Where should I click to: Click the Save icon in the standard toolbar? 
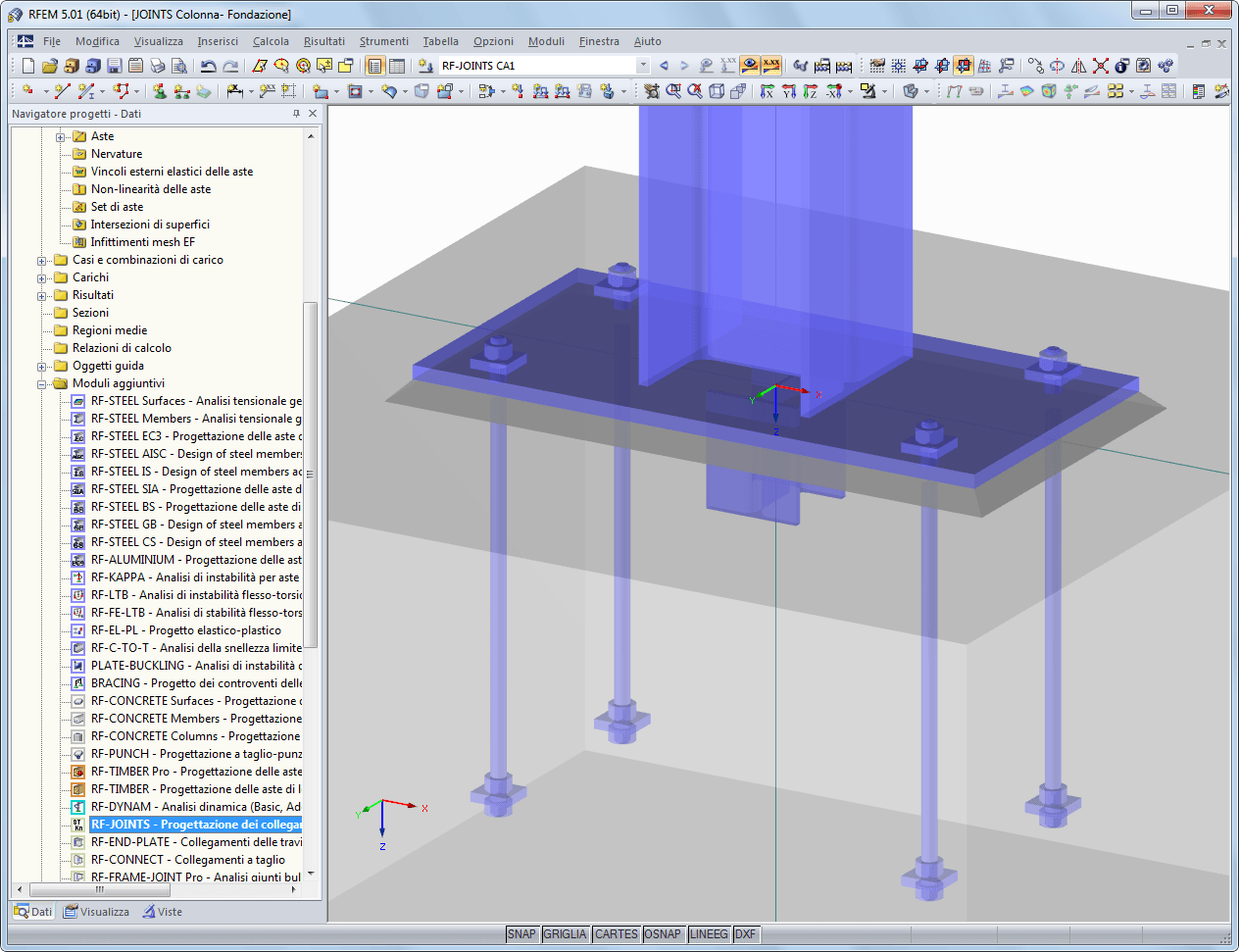click(x=114, y=66)
